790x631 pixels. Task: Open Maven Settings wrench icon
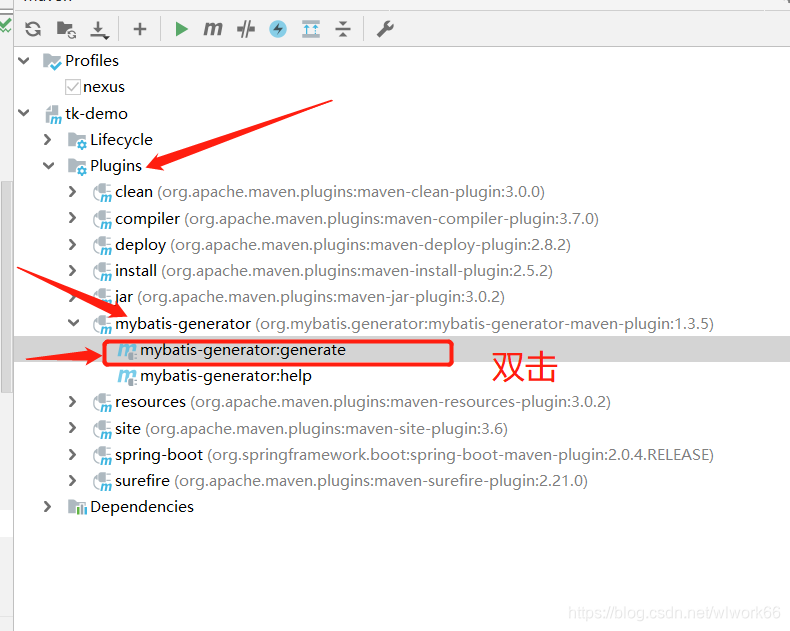pyautogui.click(x=385, y=29)
